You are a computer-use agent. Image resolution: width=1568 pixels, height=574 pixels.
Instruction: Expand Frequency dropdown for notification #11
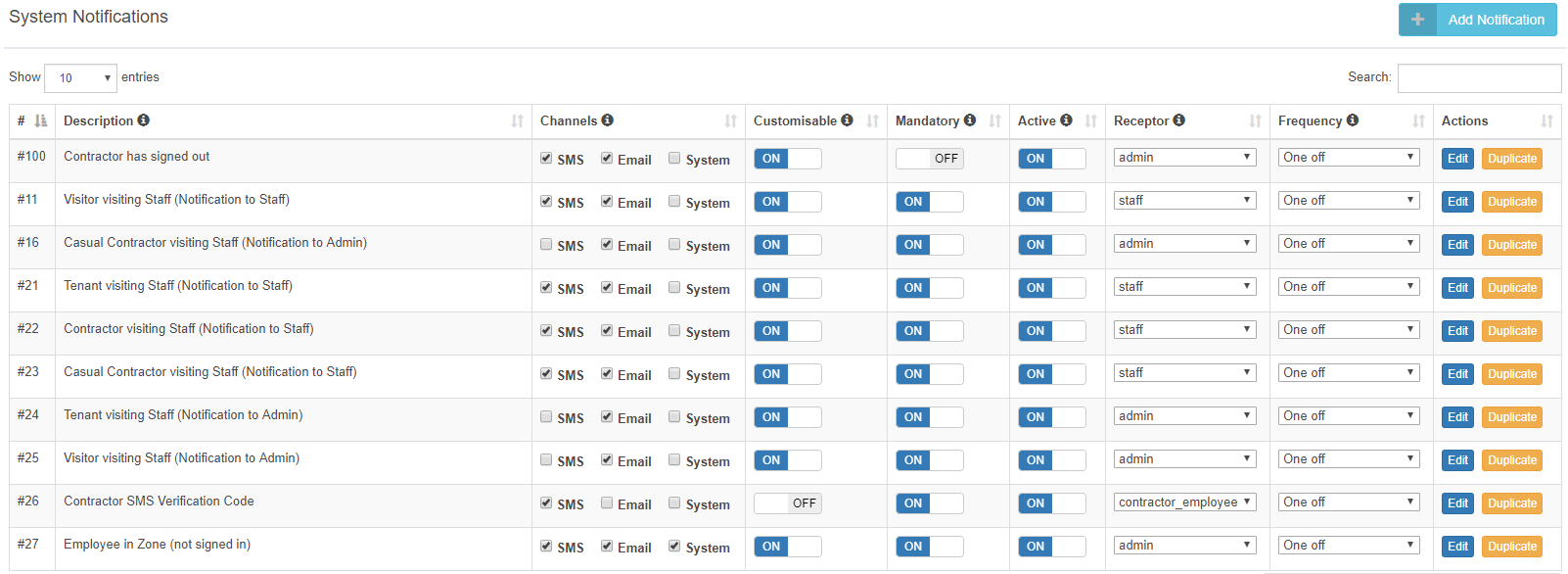pyautogui.click(x=1348, y=201)
